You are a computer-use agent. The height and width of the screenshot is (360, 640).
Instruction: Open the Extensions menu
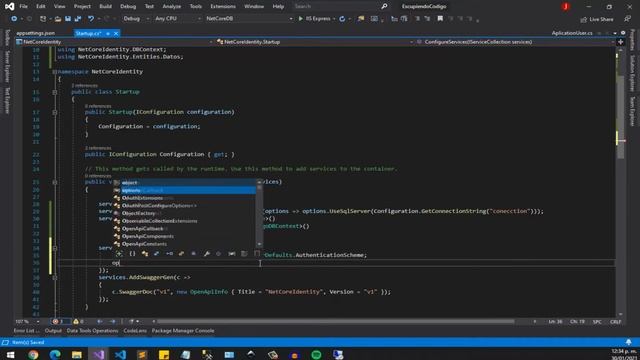[223, 7]
